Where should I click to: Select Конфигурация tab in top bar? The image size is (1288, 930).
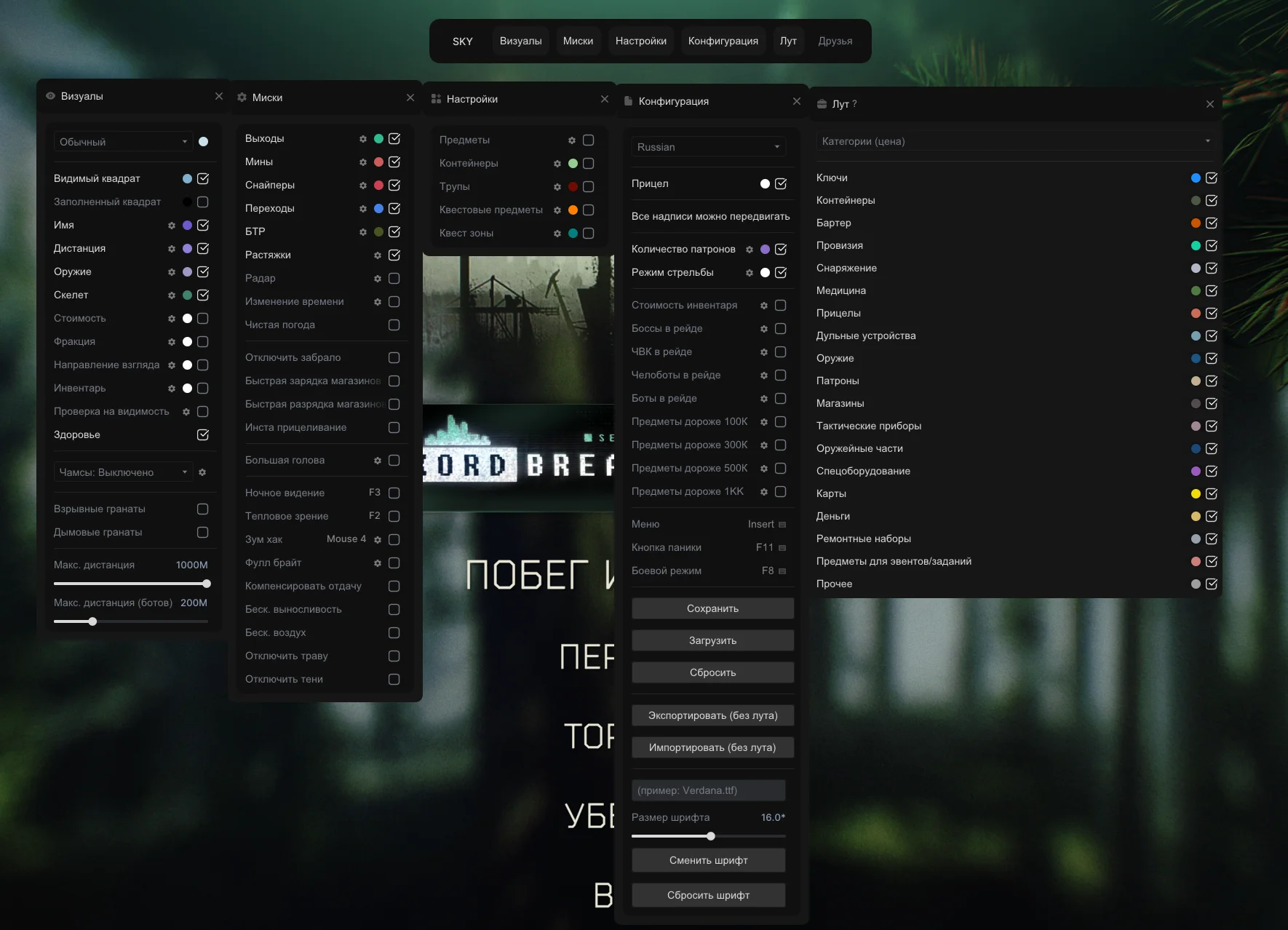(723, 41)
